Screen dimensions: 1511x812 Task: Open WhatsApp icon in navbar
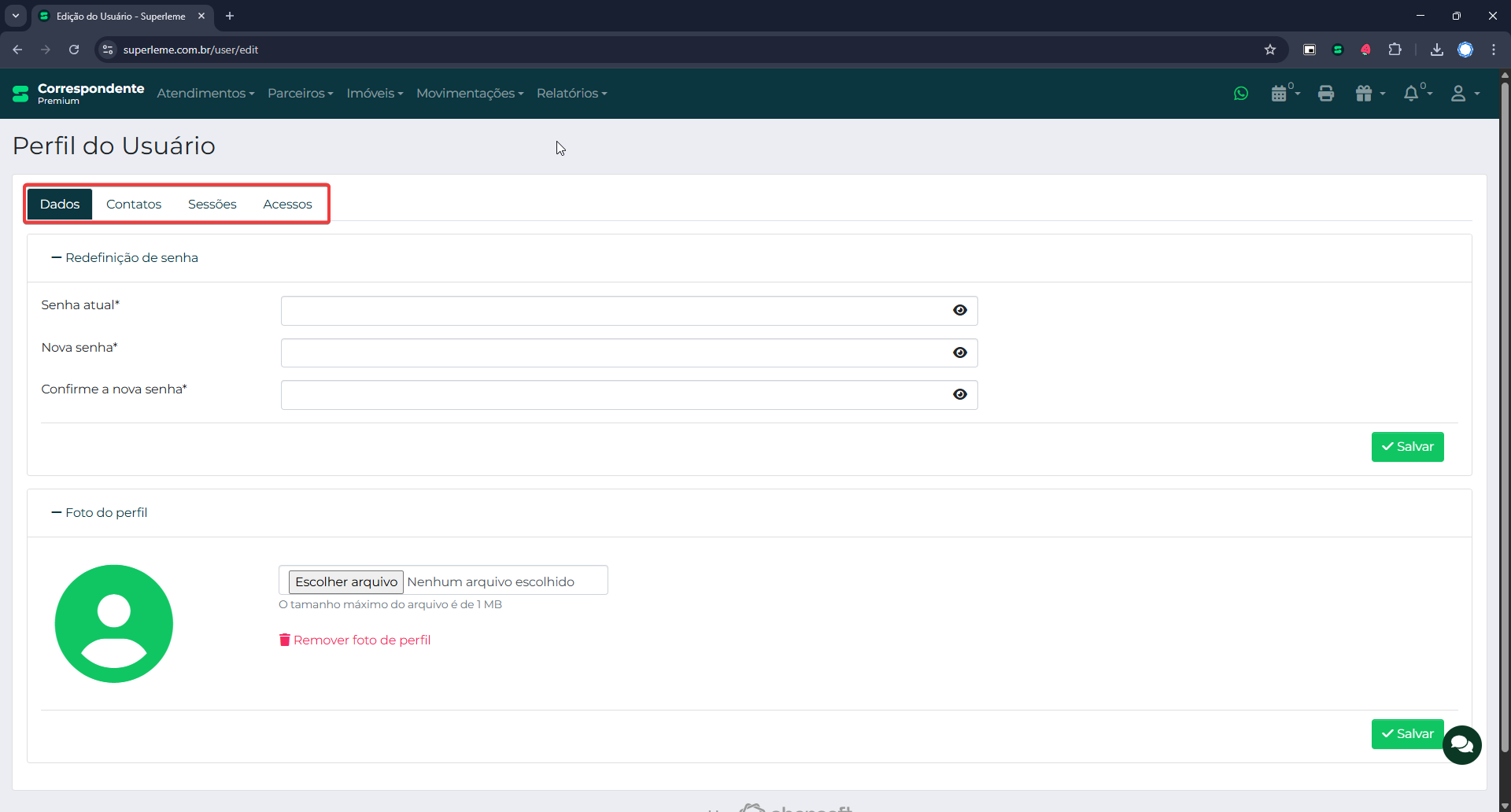pyautogui.click(x=1241, y=94)
